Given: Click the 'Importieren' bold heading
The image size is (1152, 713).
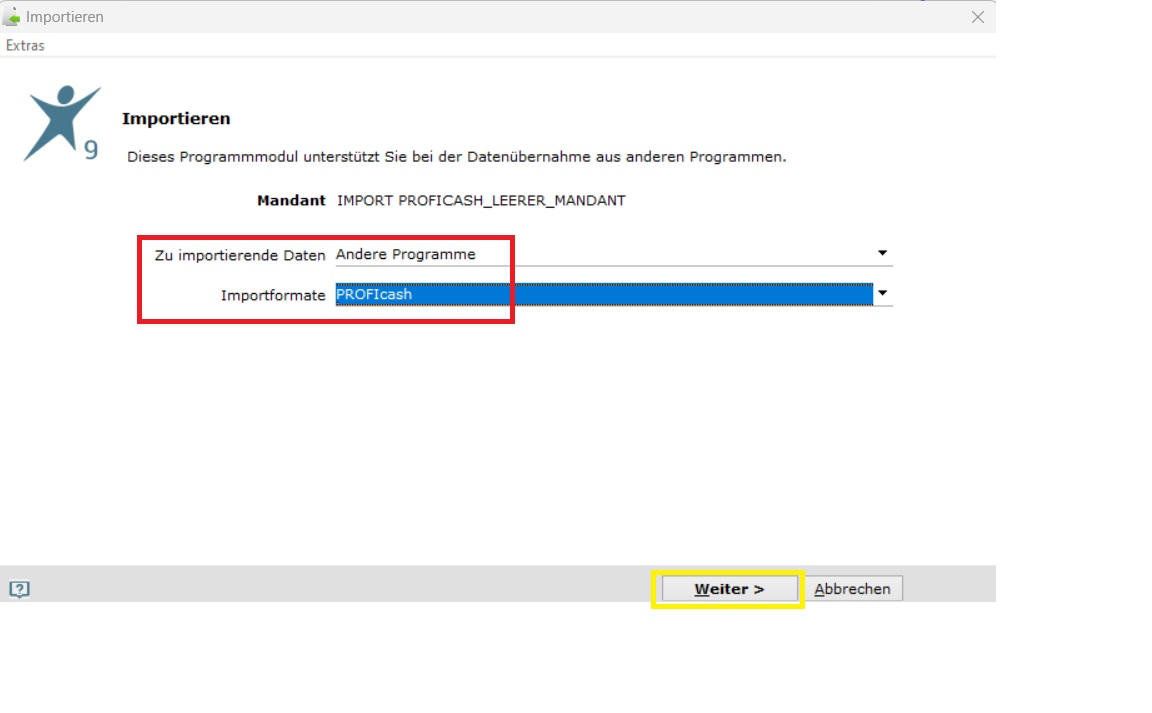Looking at the screenshot, I should [x=176, y=118].
